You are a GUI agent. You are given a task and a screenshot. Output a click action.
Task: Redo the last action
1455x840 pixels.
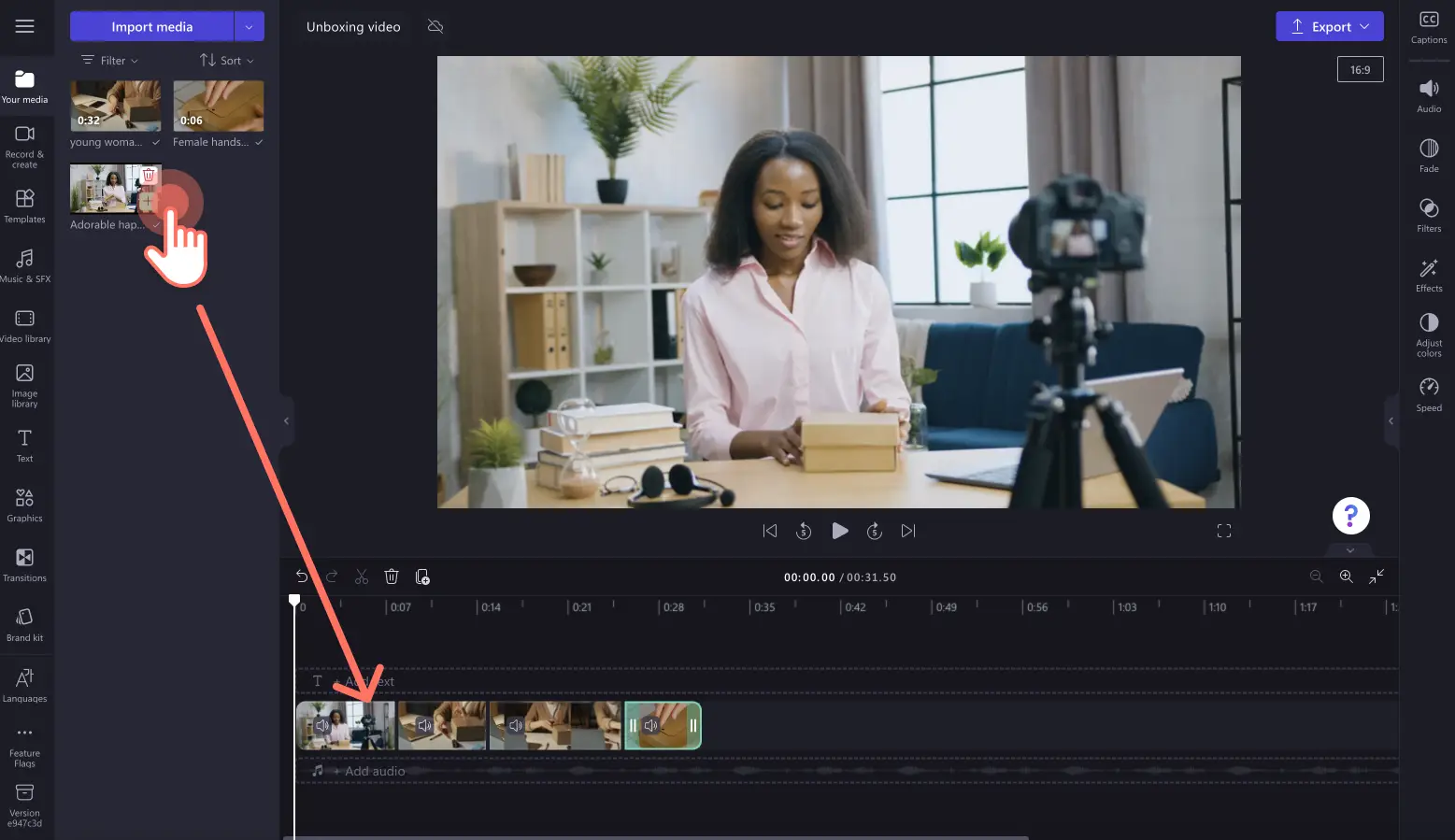click(332, 577)
